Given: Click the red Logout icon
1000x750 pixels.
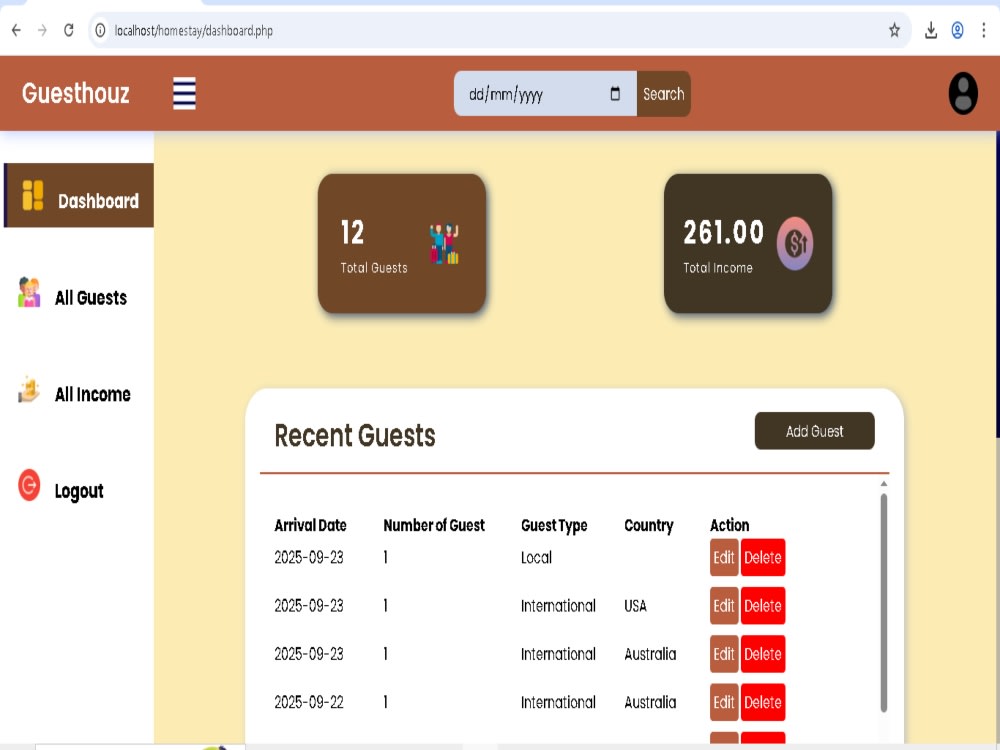Looking at the screenshot, I should tap(29, 485).
